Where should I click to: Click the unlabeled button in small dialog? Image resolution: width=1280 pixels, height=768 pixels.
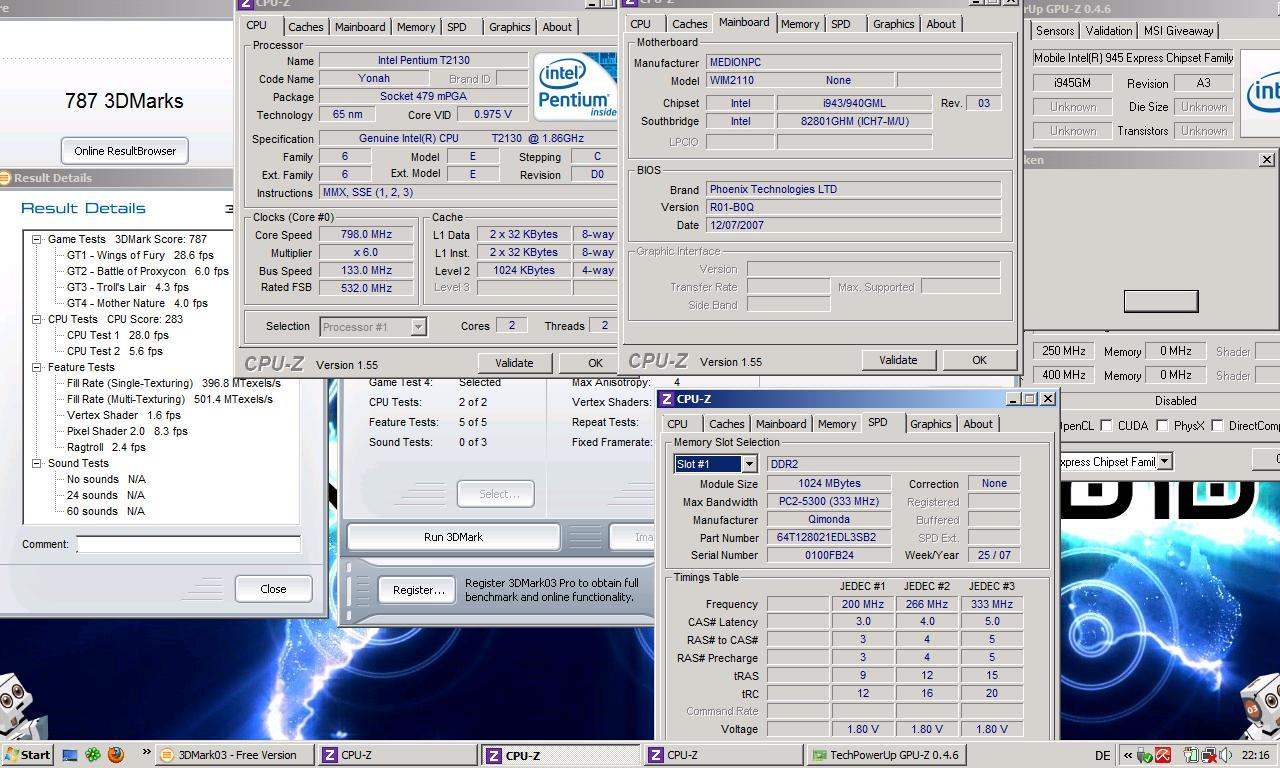point(1161,301)
